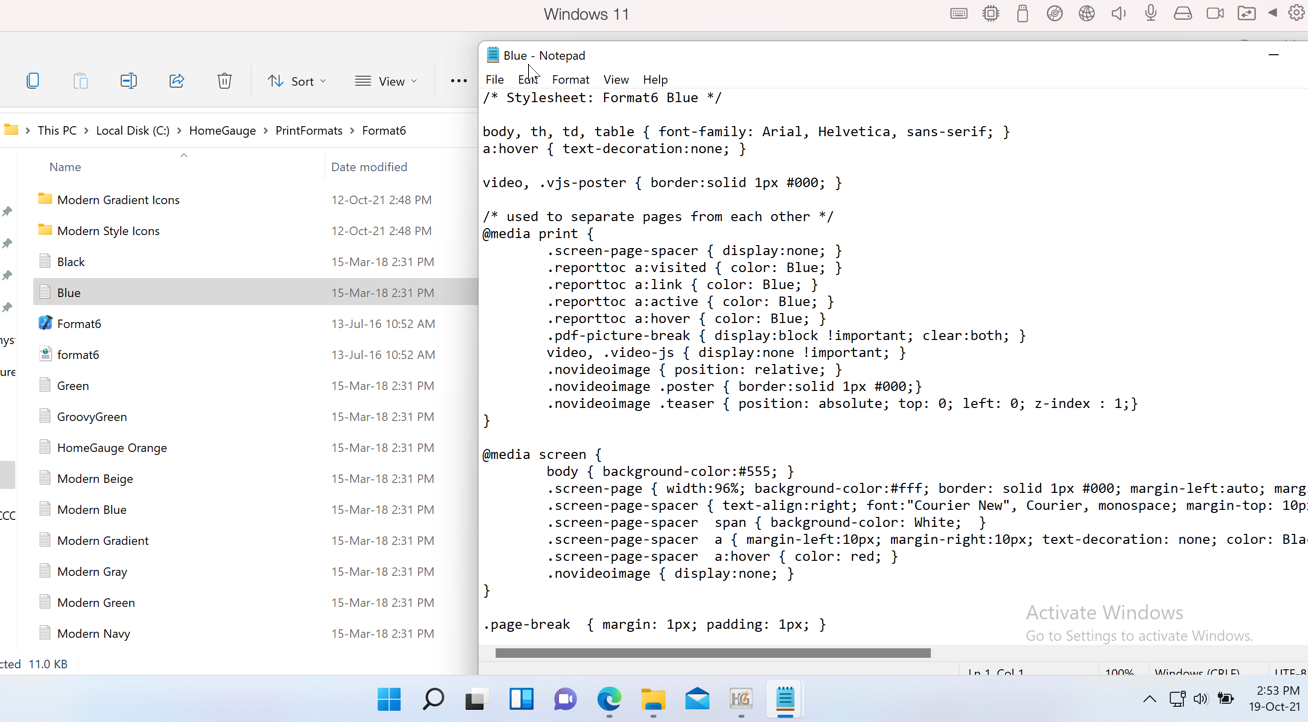Click Notepad horizontal scrollbar thumb

pos(712,653)
